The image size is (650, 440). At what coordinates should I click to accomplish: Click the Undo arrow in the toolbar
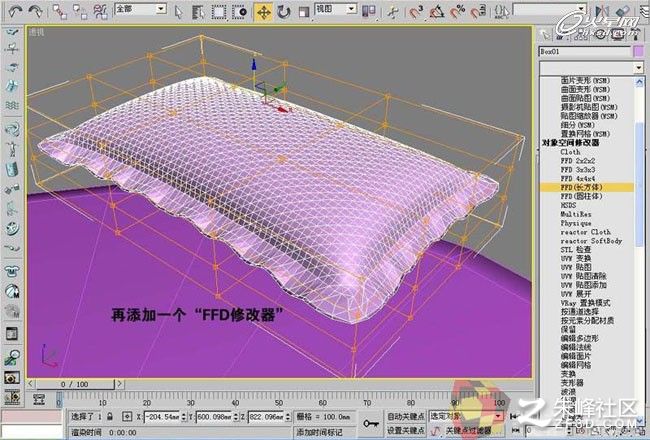(15, 11)
